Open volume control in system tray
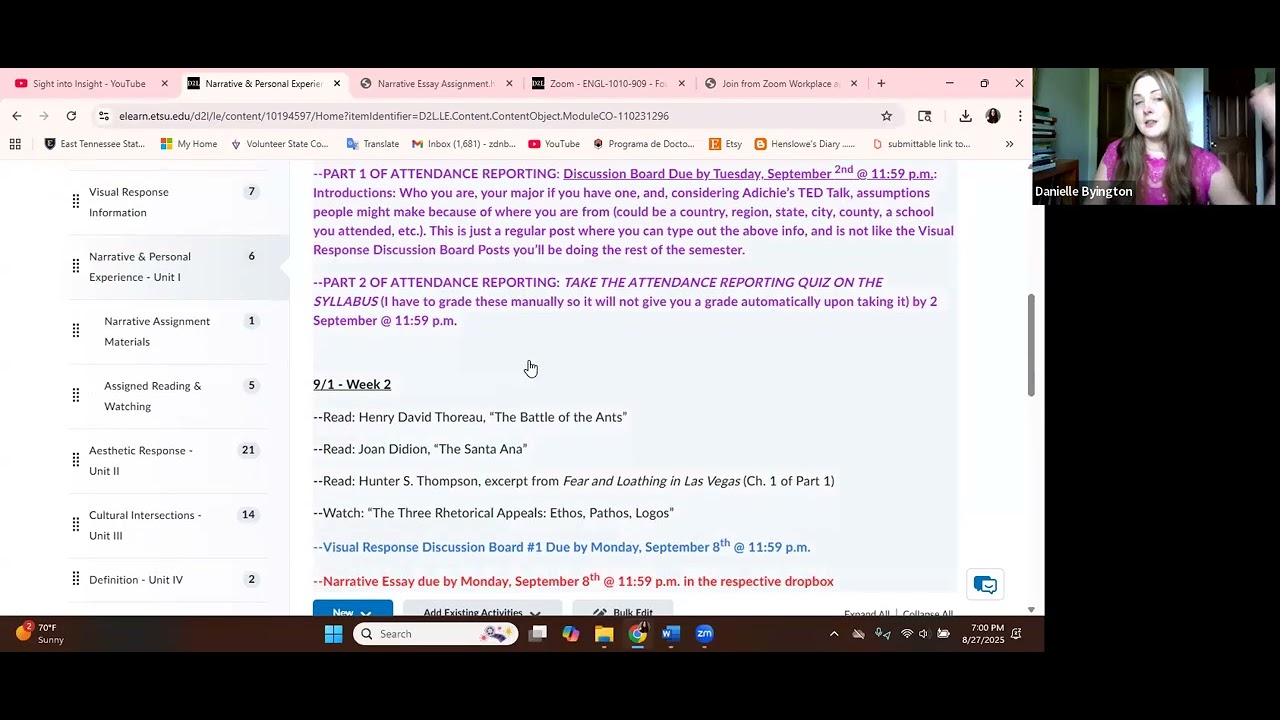Screen dimensions: 1280x720 coord(923,634)
